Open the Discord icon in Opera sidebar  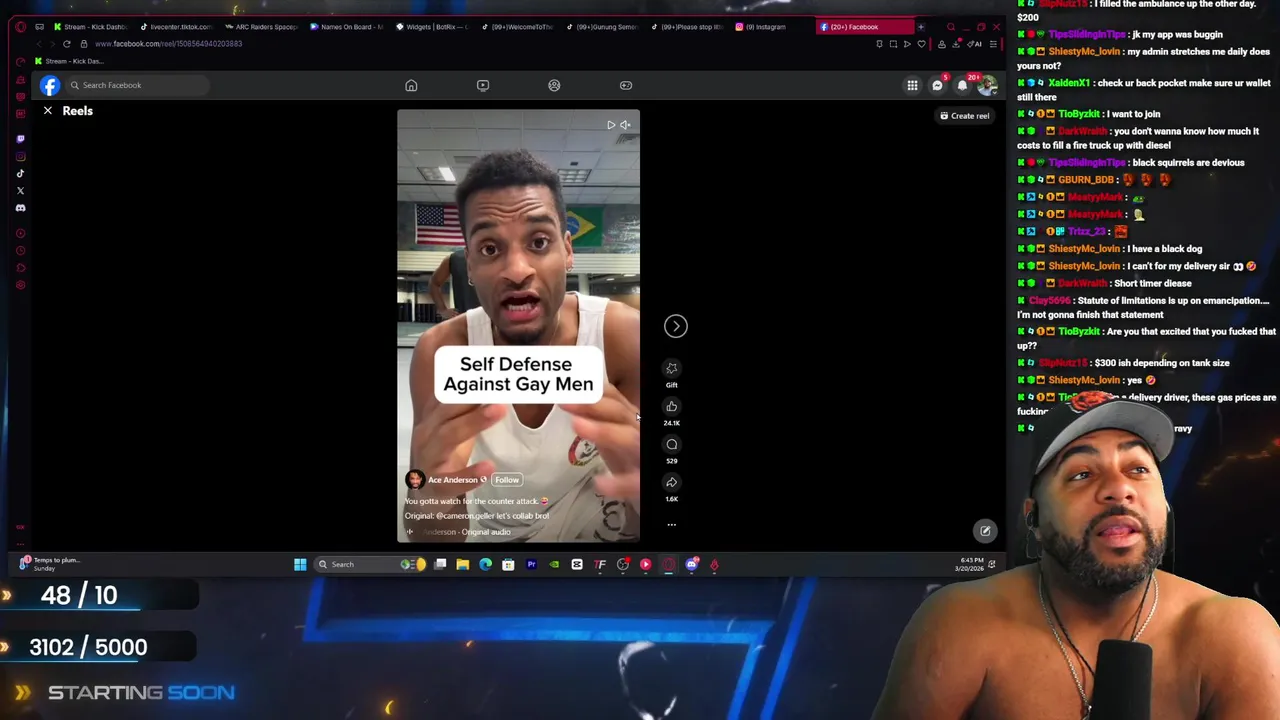coord(20,208)
